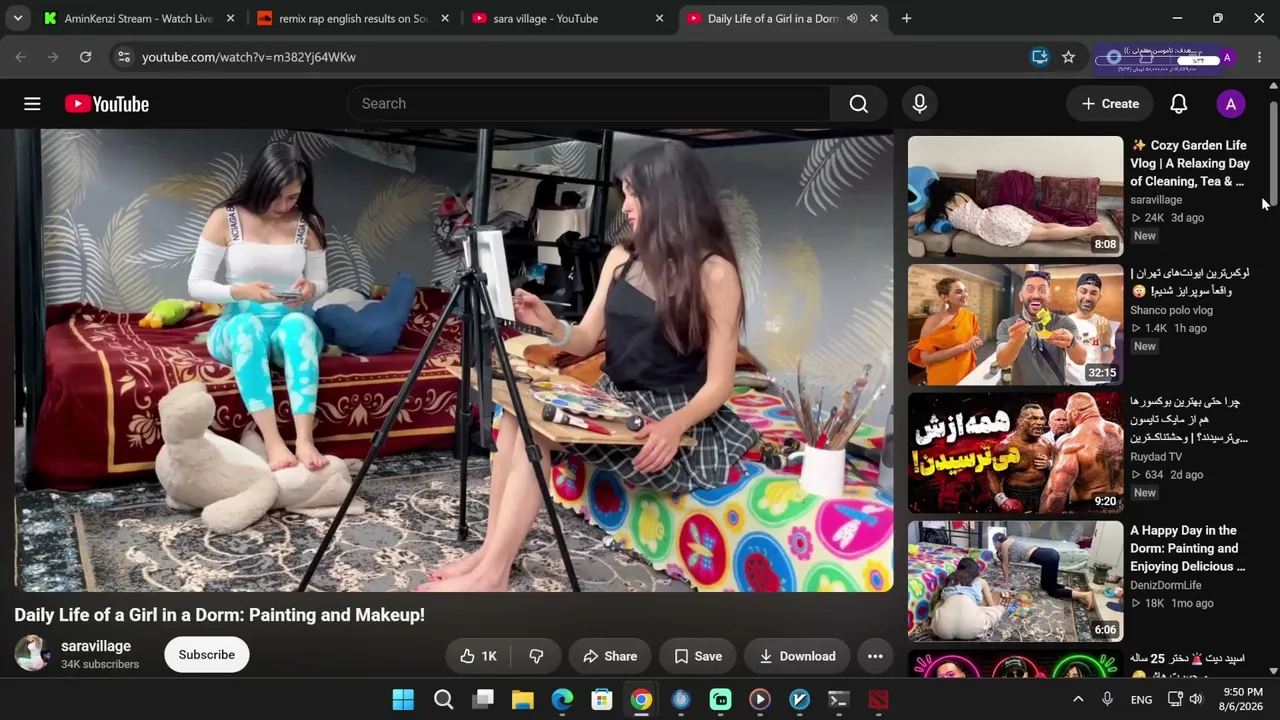Open the YouTube guide hamburger menu
1280x720 pixels.
pyautogui.click(x=32, y=104)
